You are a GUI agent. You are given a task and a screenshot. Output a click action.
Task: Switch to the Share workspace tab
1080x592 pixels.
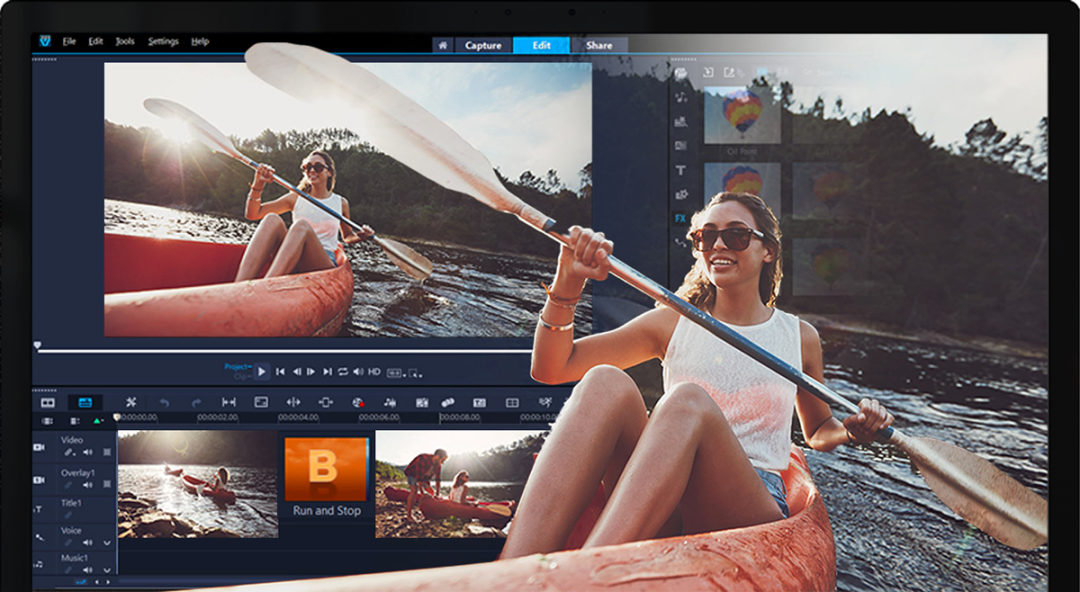pyautogui.click(x=599, y=45)
